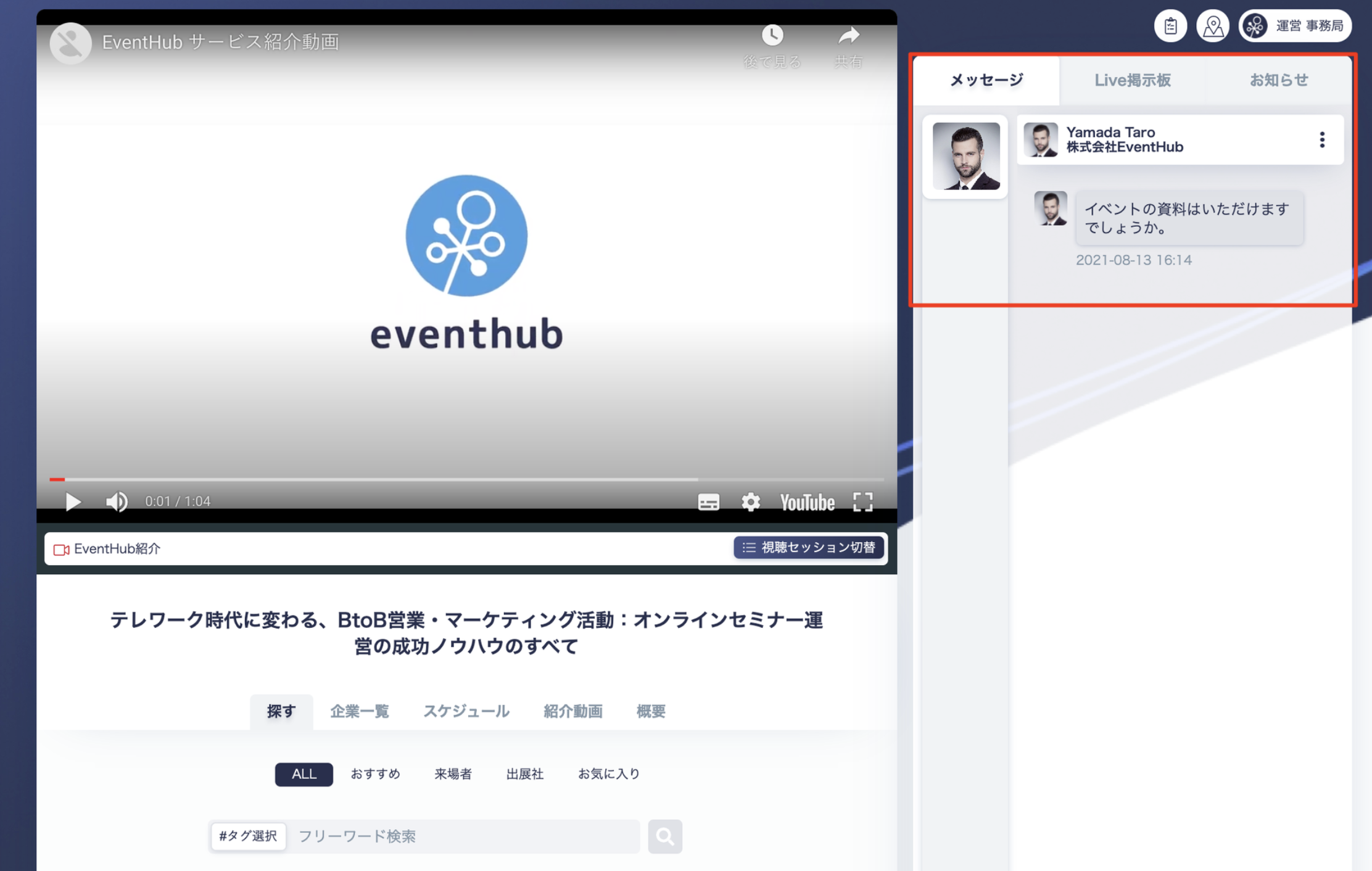Select the 探す tab

pyautogui.click(x=281, y=711)
